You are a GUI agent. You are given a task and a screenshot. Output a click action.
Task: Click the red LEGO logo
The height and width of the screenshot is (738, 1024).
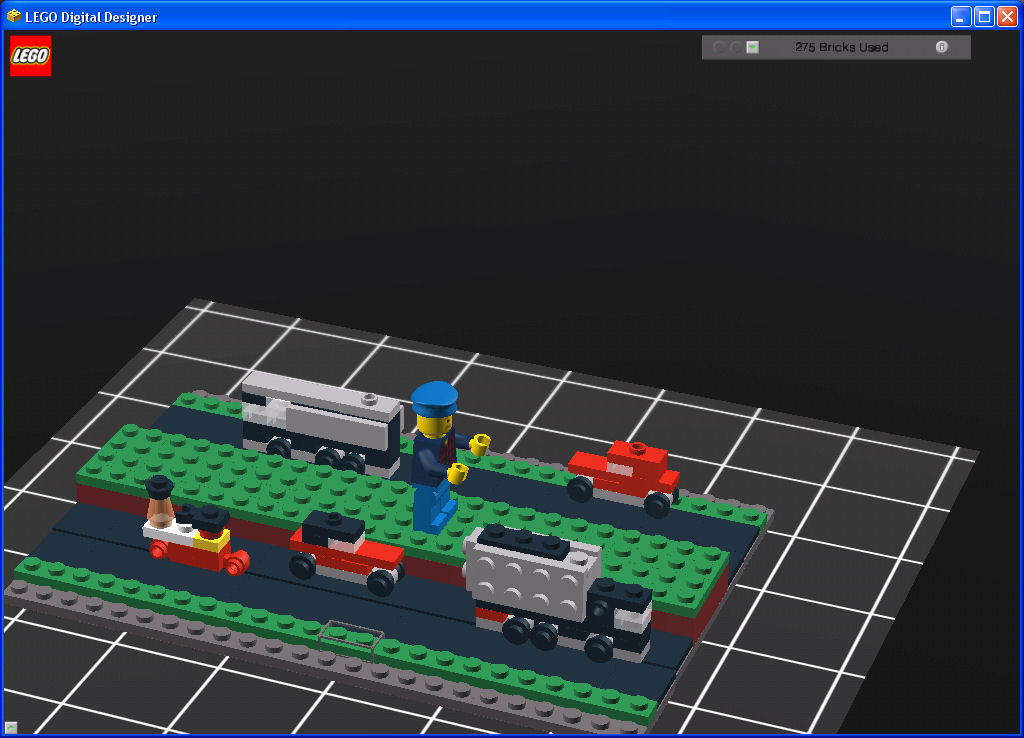tap(30, 56)
